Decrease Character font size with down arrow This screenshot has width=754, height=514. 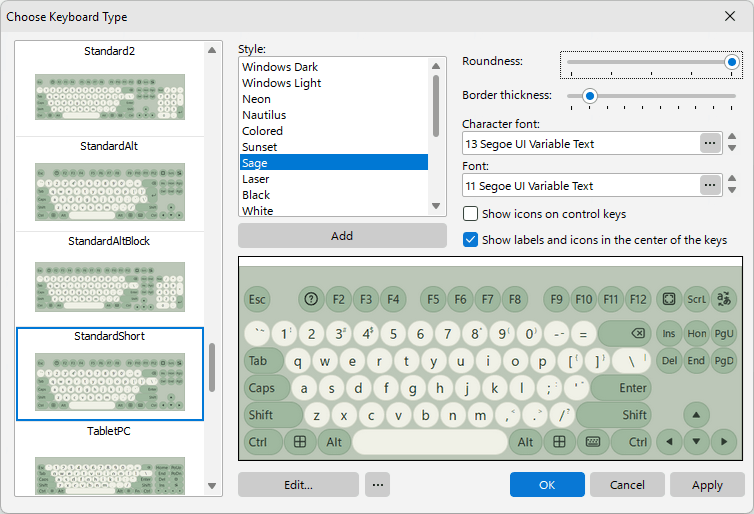[732, 149]
